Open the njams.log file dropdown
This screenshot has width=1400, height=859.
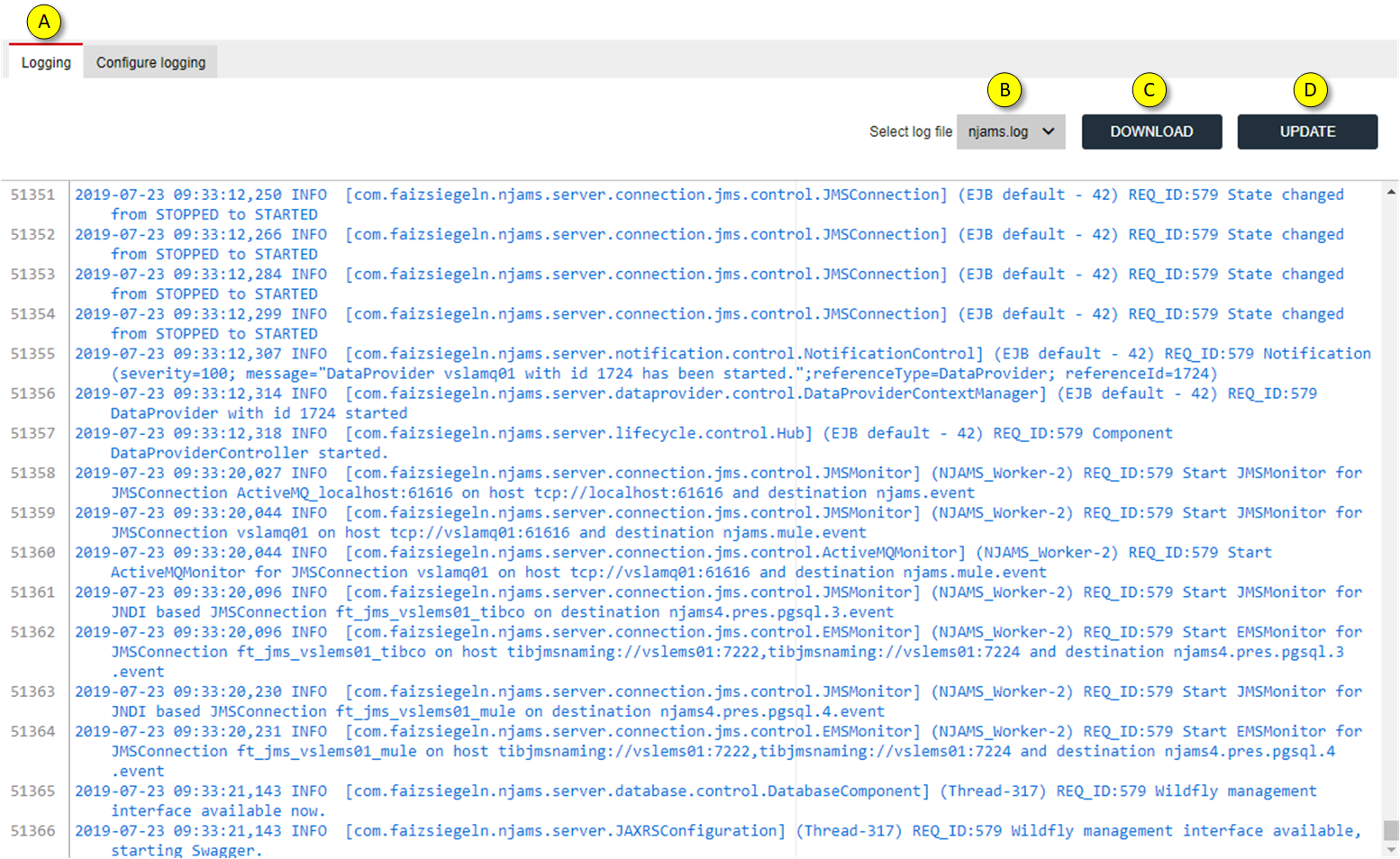(x=1011, y=131)
